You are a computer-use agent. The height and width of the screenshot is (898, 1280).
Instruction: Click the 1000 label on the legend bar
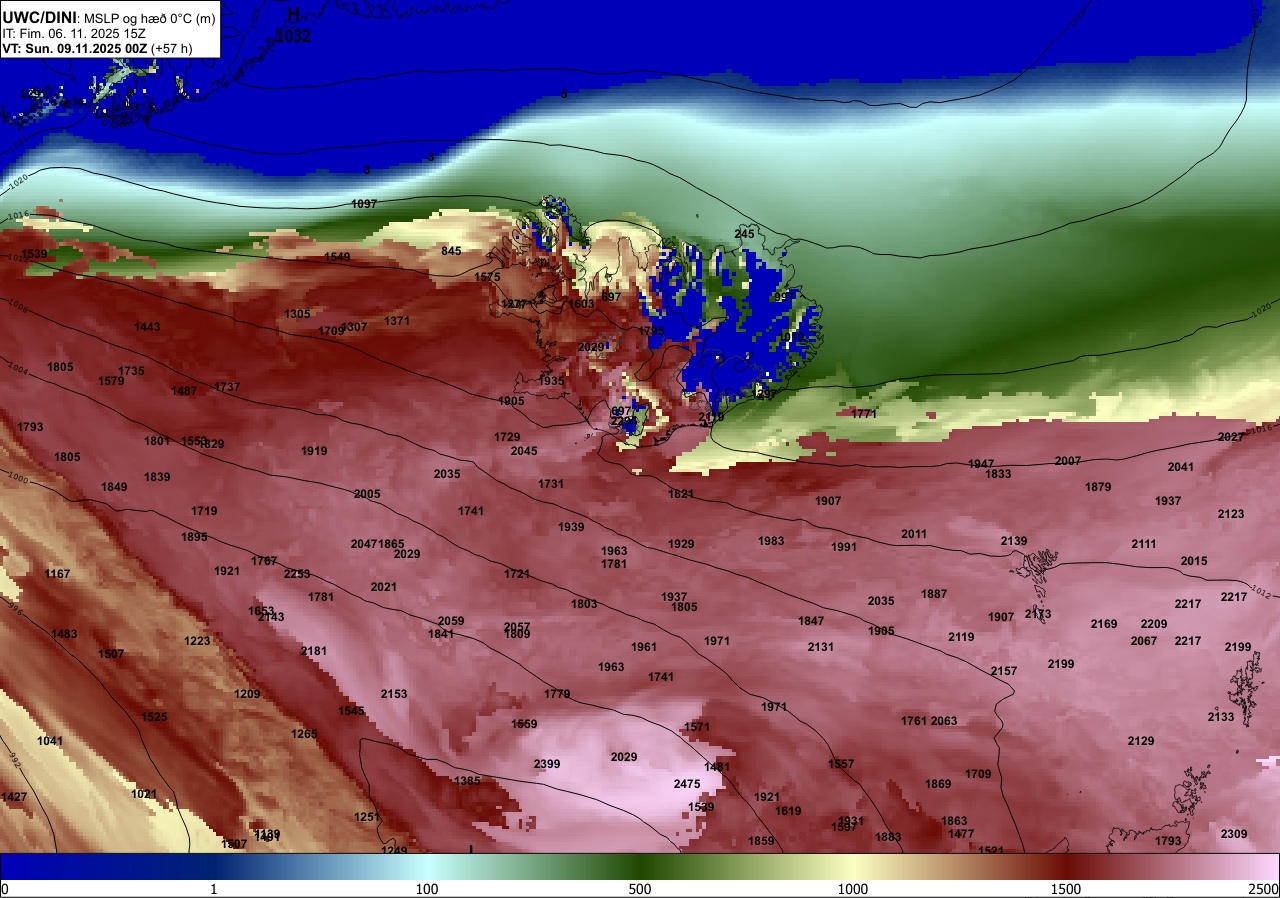(x=852, y=889)
